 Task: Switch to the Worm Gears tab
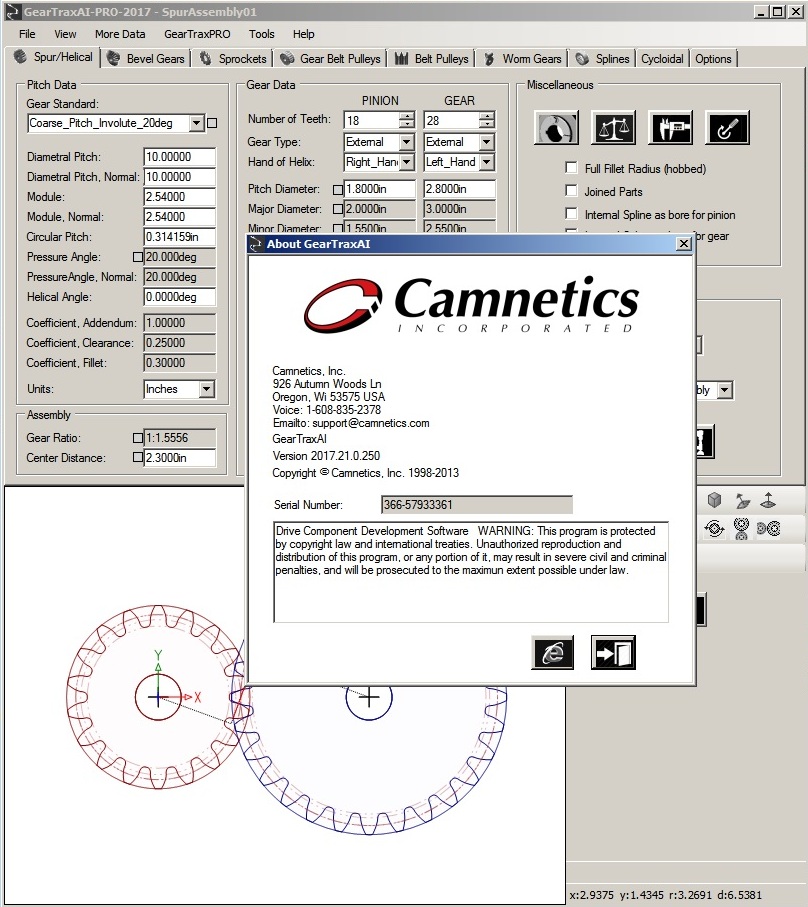(523, 58)
